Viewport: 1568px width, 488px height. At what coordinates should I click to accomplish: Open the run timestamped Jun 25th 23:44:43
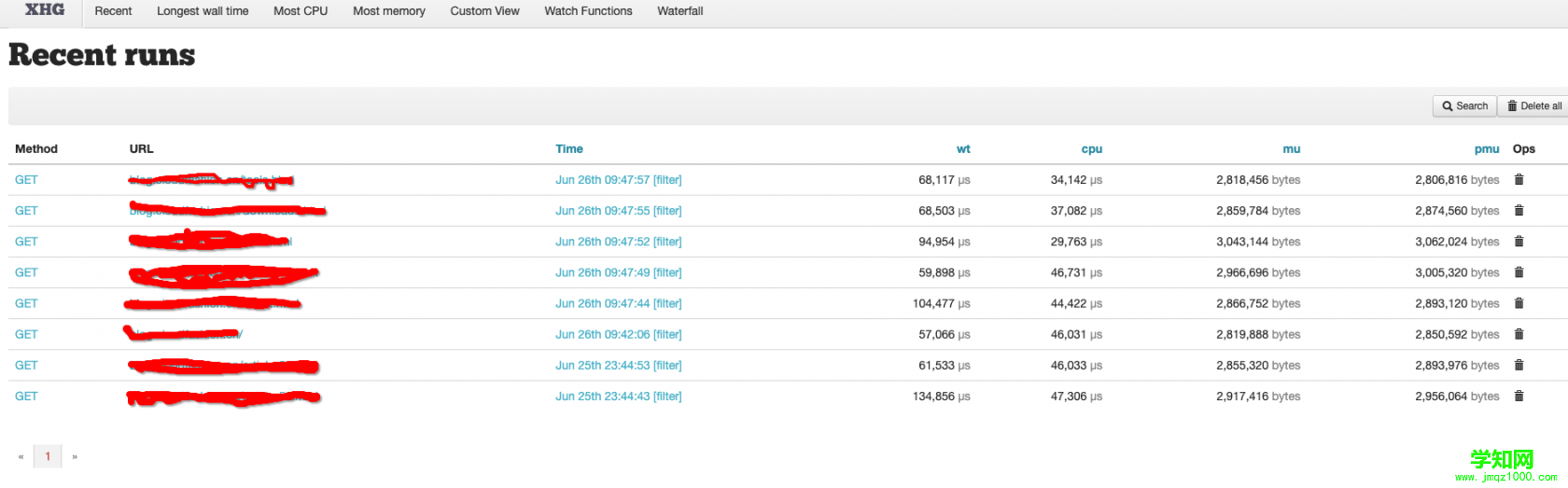click(602, 396)
